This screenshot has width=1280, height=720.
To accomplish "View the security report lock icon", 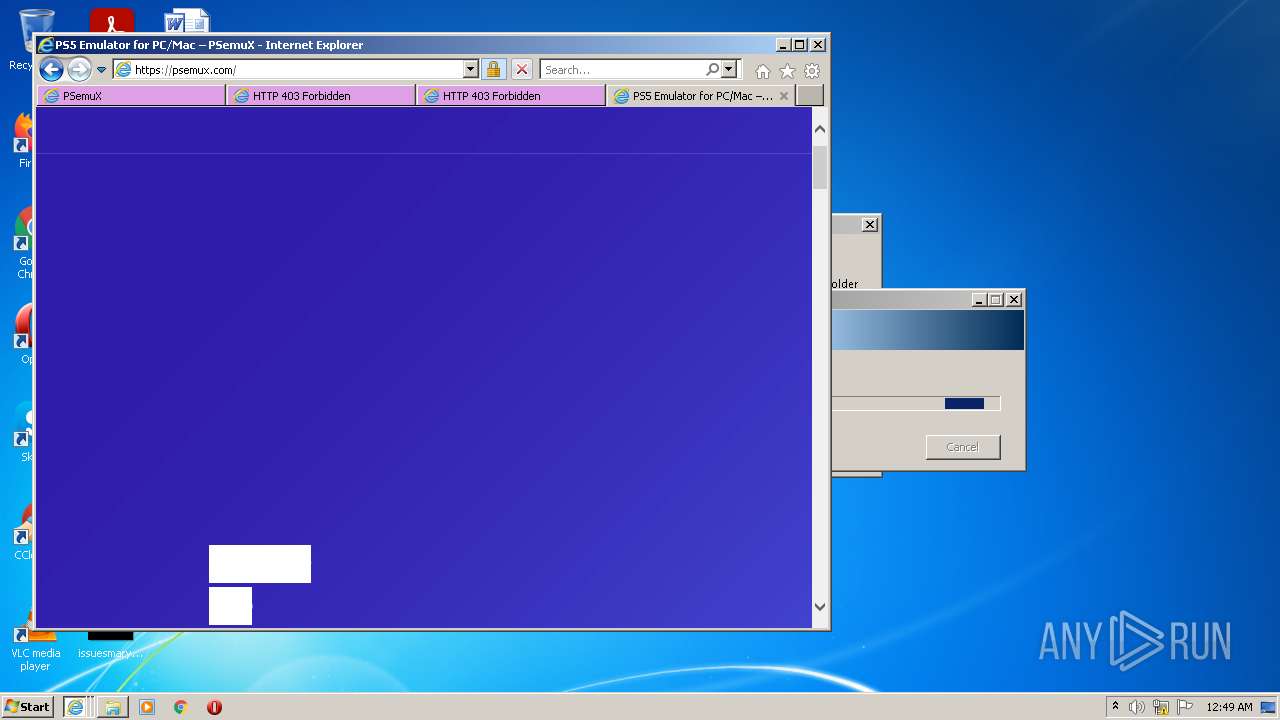I will (x=493, y=70).
